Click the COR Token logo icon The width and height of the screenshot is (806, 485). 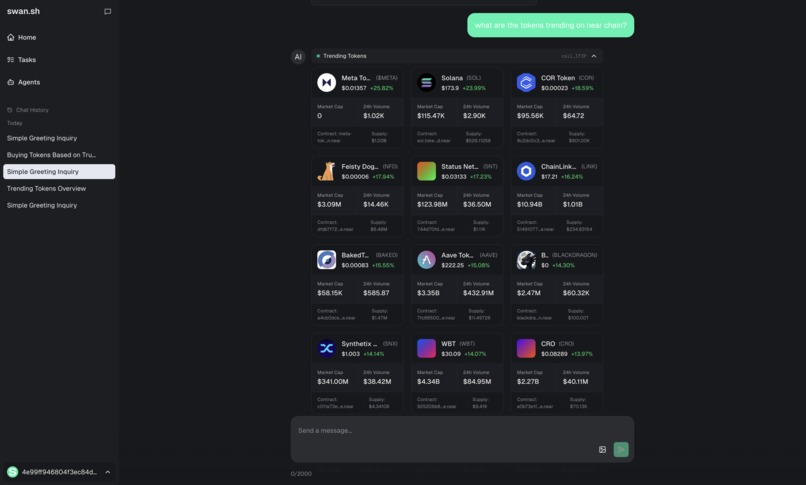(526, 82)
